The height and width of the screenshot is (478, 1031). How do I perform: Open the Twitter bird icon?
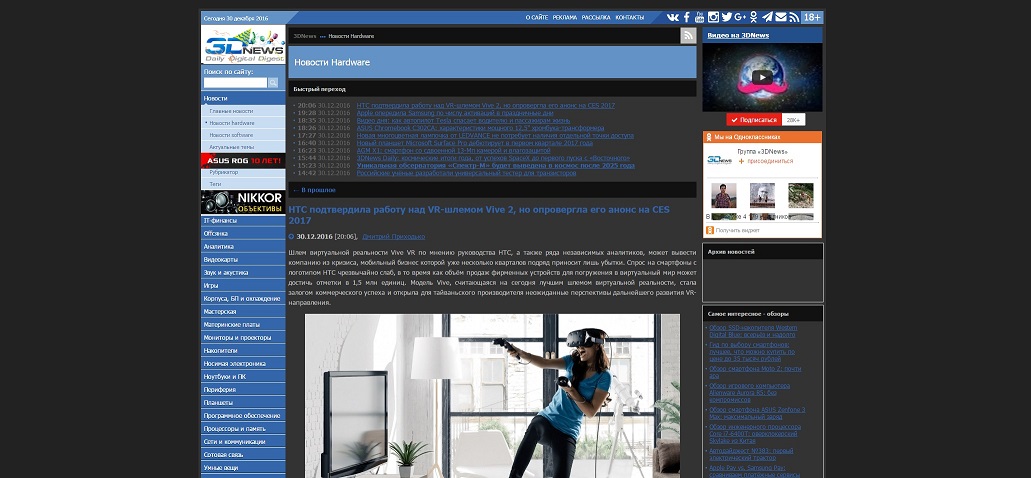727,17
